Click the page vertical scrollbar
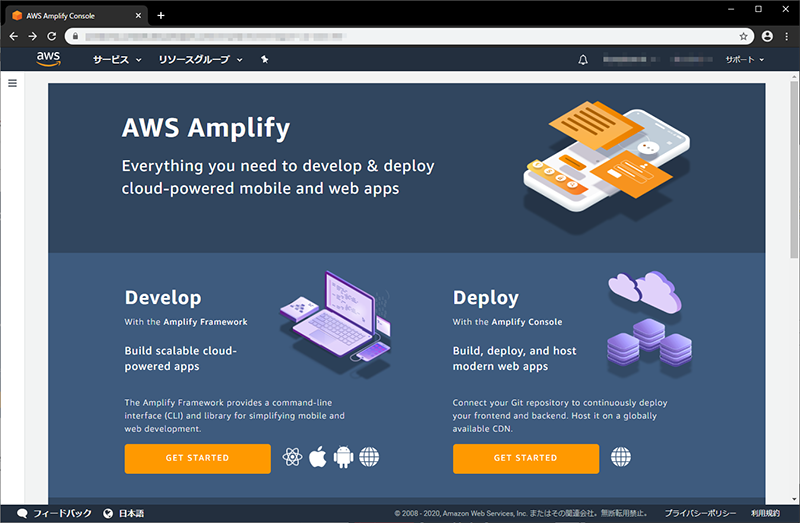Image resolution: width=800 pixels, height=523 pixels. tap(794, 169)
